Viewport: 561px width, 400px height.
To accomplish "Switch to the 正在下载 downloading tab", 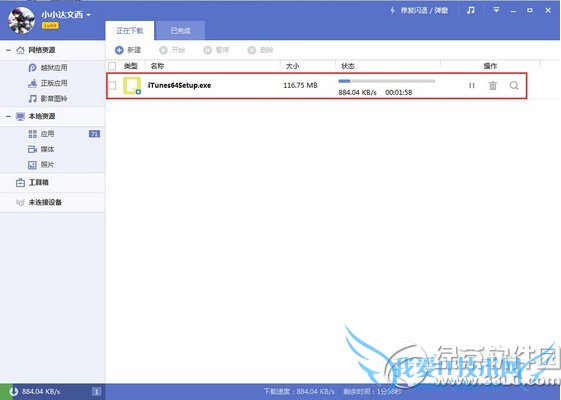I will 130,30.
